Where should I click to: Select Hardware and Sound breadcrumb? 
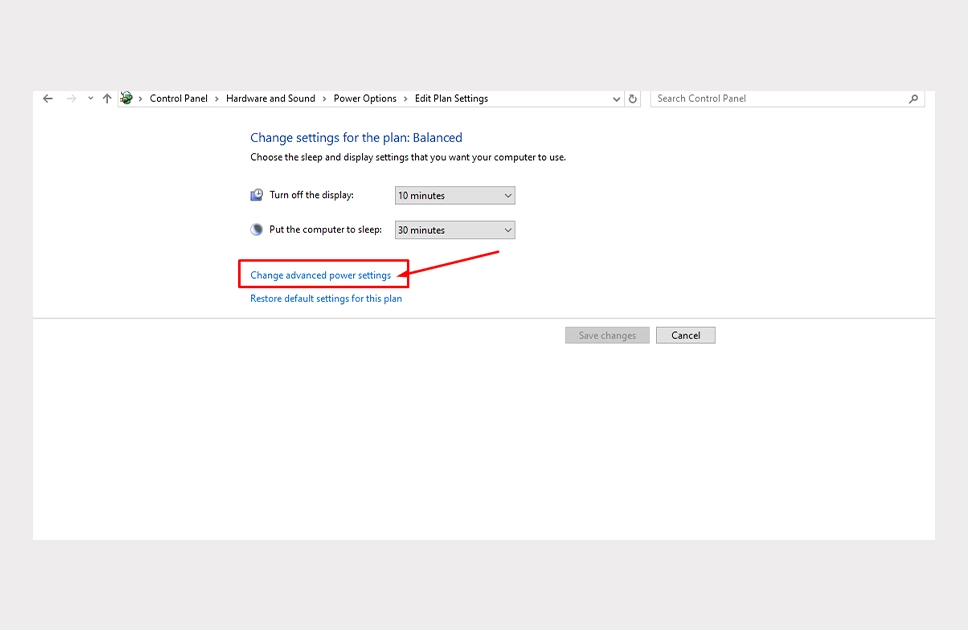[270, 99]
